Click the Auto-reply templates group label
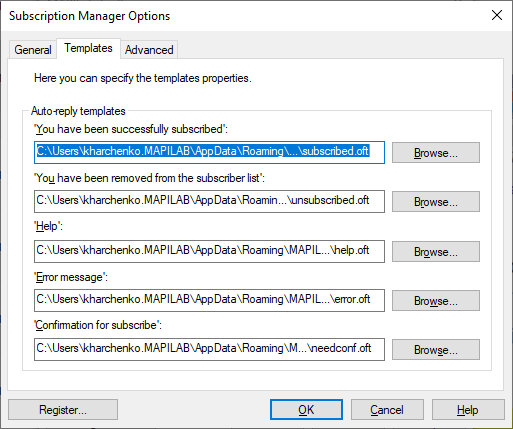 (78, 111)
